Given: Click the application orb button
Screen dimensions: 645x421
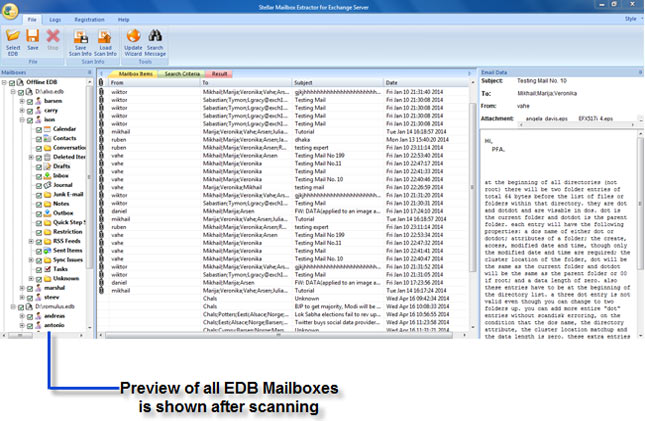Looking at the screenshot, I should pos(10,11).
